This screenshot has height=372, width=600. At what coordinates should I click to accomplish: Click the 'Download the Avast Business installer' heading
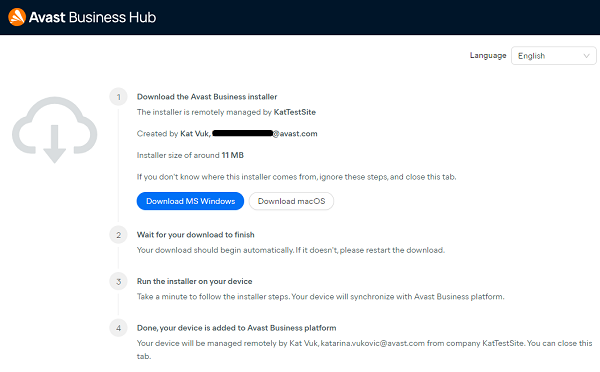[207, 97]
